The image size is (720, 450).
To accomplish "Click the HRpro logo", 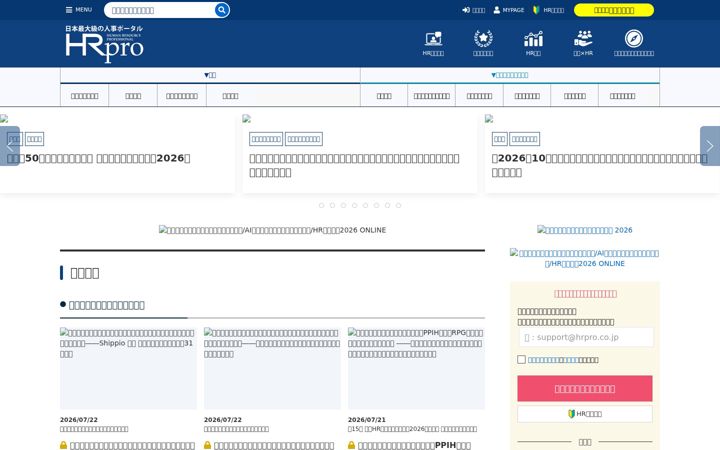I will pyautogui.click(x=104, y=43).
